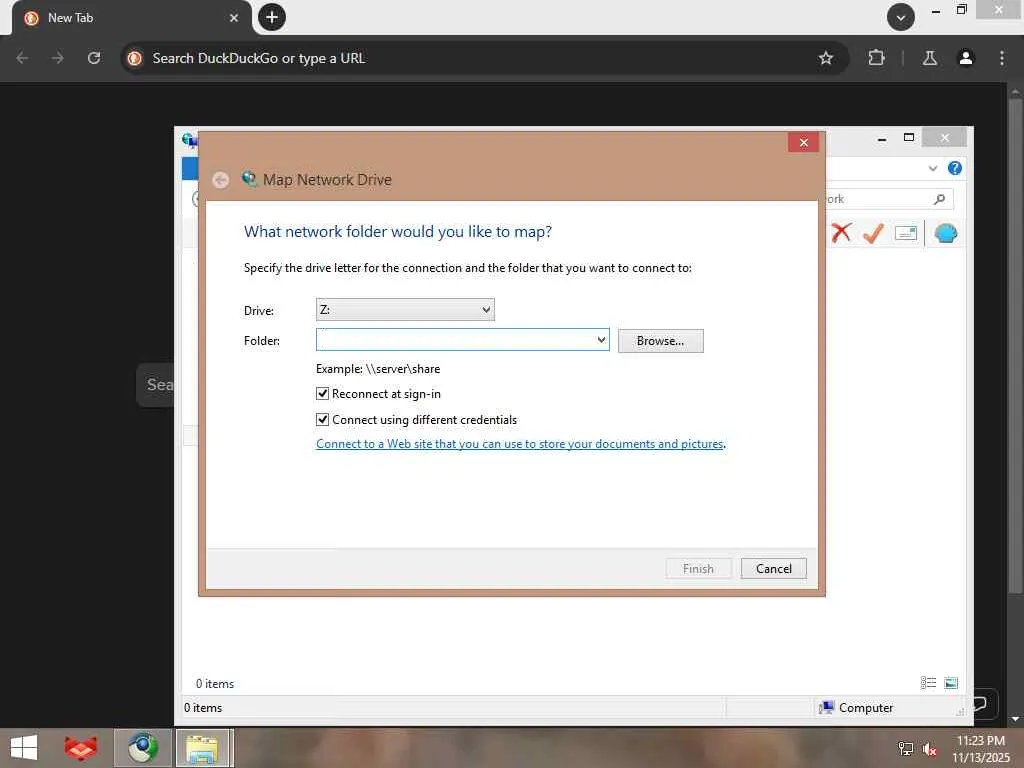Open the browser three-dot menu
The width and height of the screenshot is (1024, 768).
coord(1002,58)
